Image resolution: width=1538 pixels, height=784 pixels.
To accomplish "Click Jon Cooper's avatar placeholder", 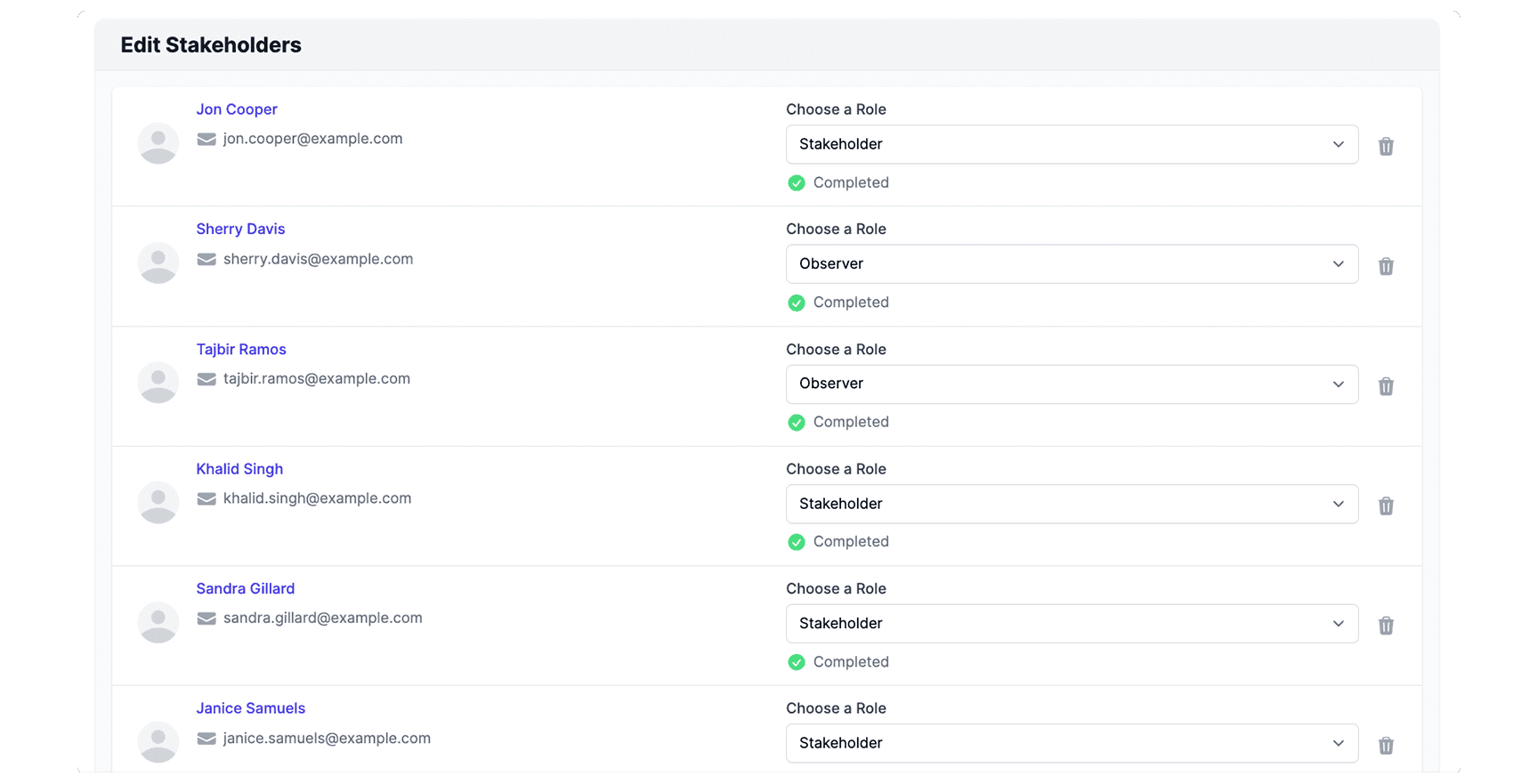I will point(158,143).
